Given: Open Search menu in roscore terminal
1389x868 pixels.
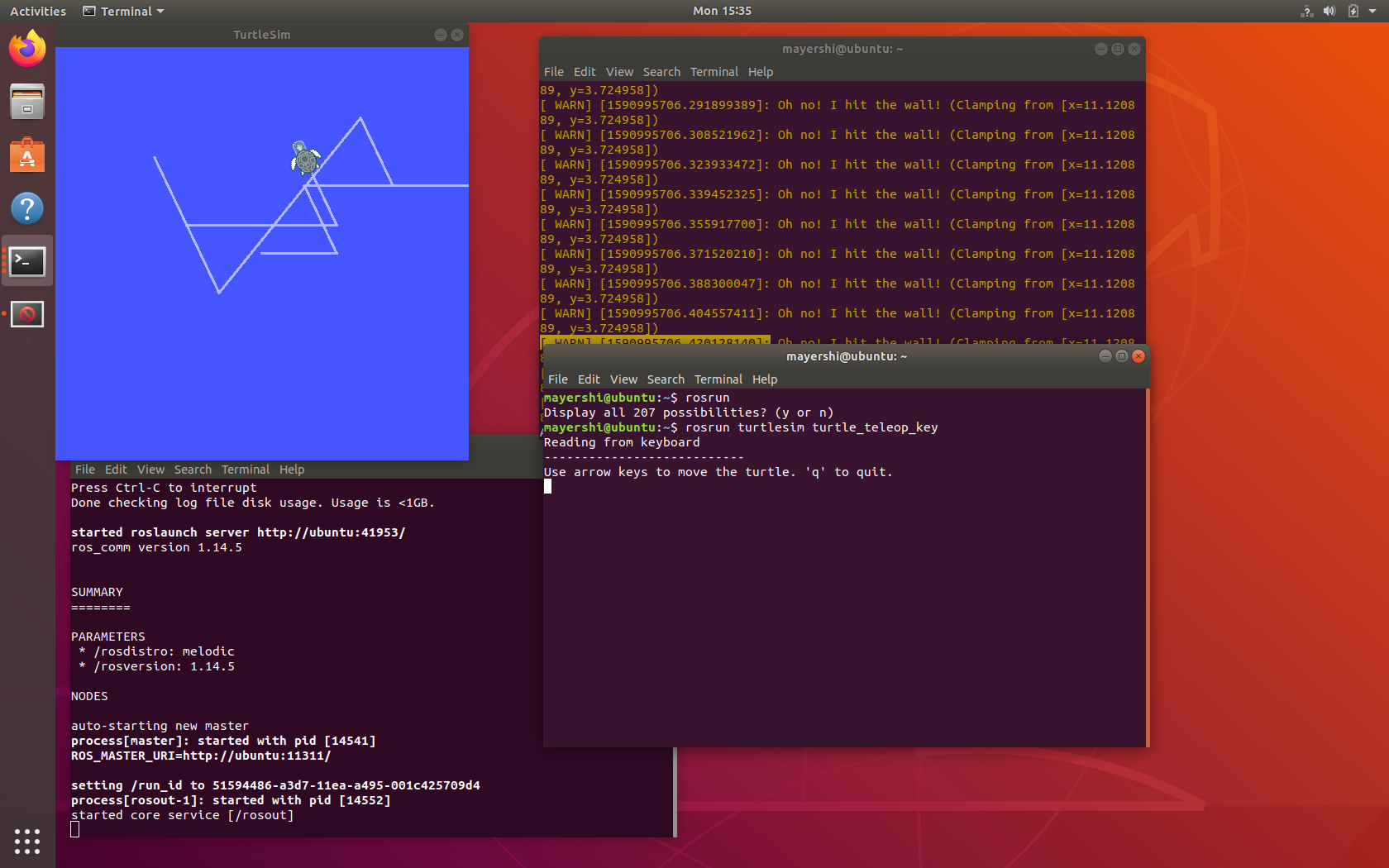Looking at the screenshot, I should tap(193, 470).
